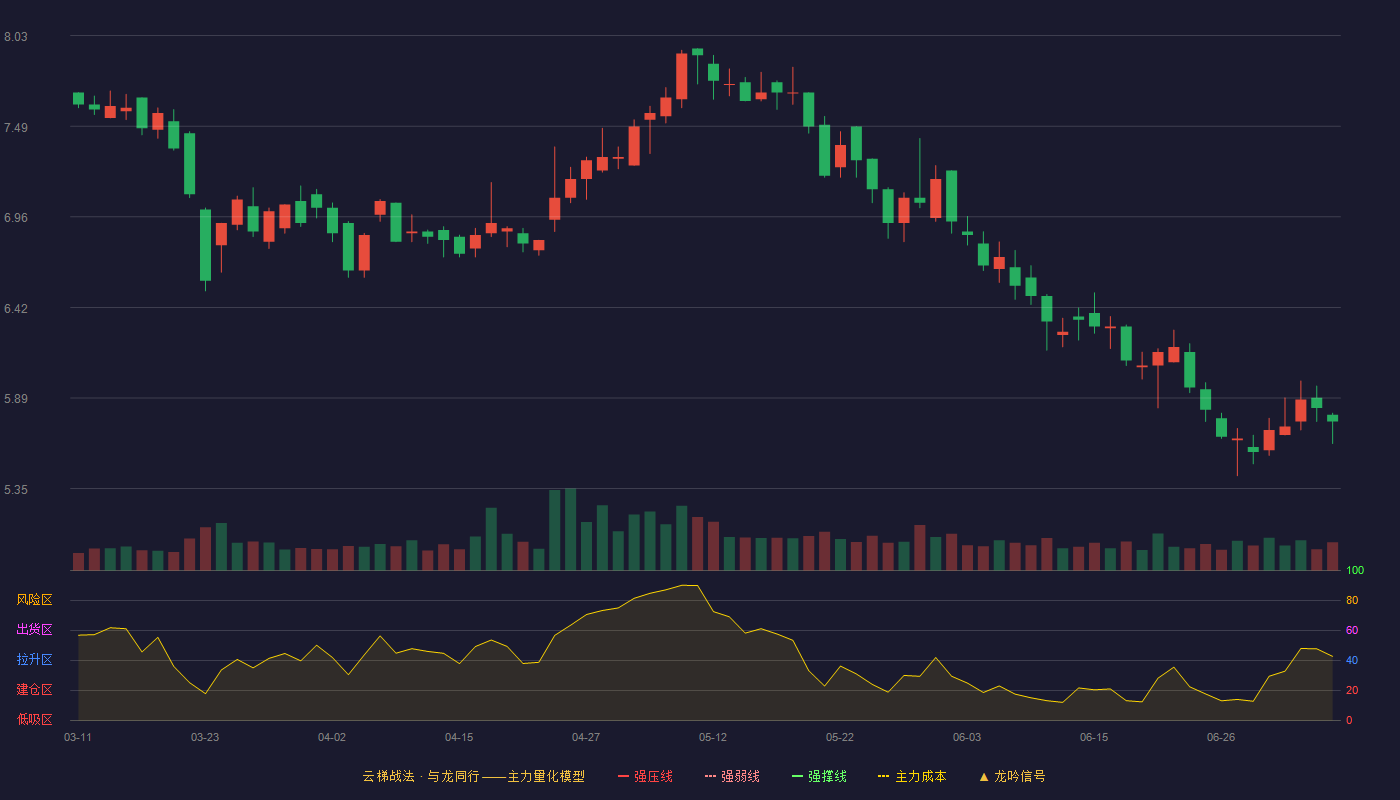Viewport: 1400px width, 800px height.
Task: Click the 龙吟信号 triangle legend icon
Action: pos(984,776)
